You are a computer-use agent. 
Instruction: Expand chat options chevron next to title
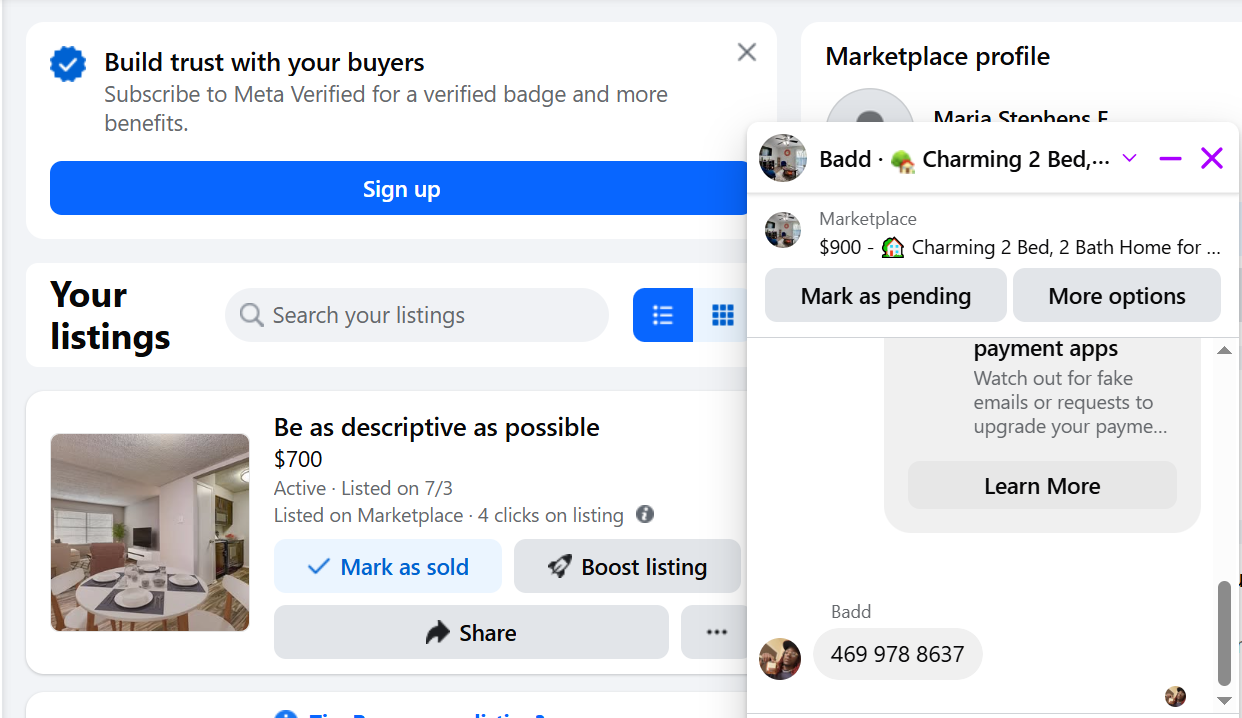coord(1130,158)
